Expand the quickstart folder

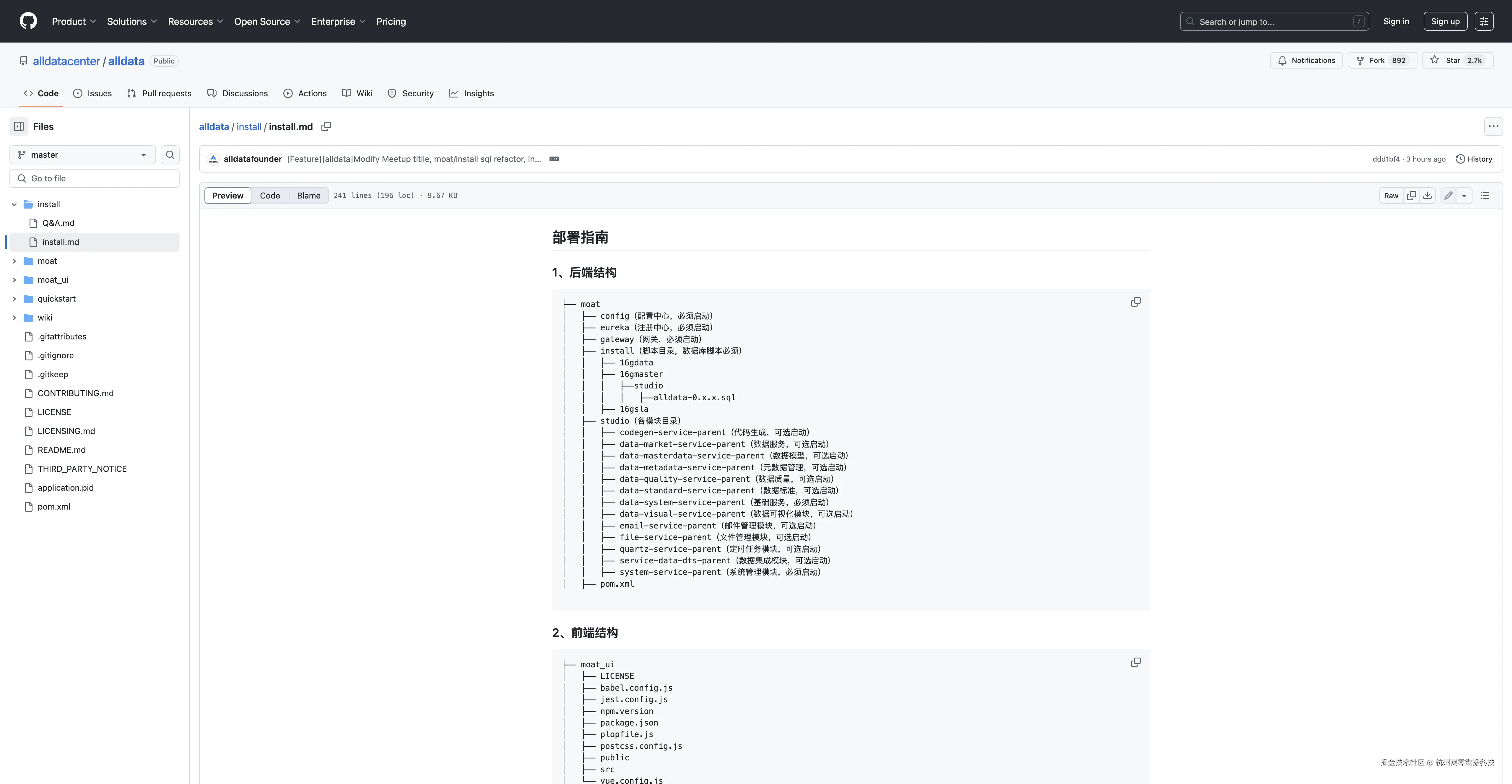(14, 299)
